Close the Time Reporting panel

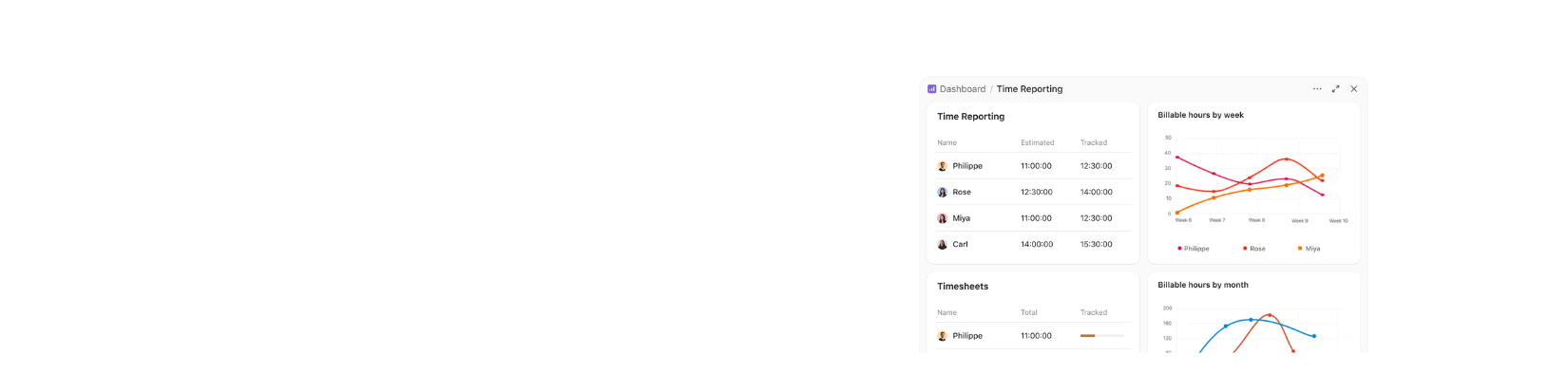click(1354, 89)
